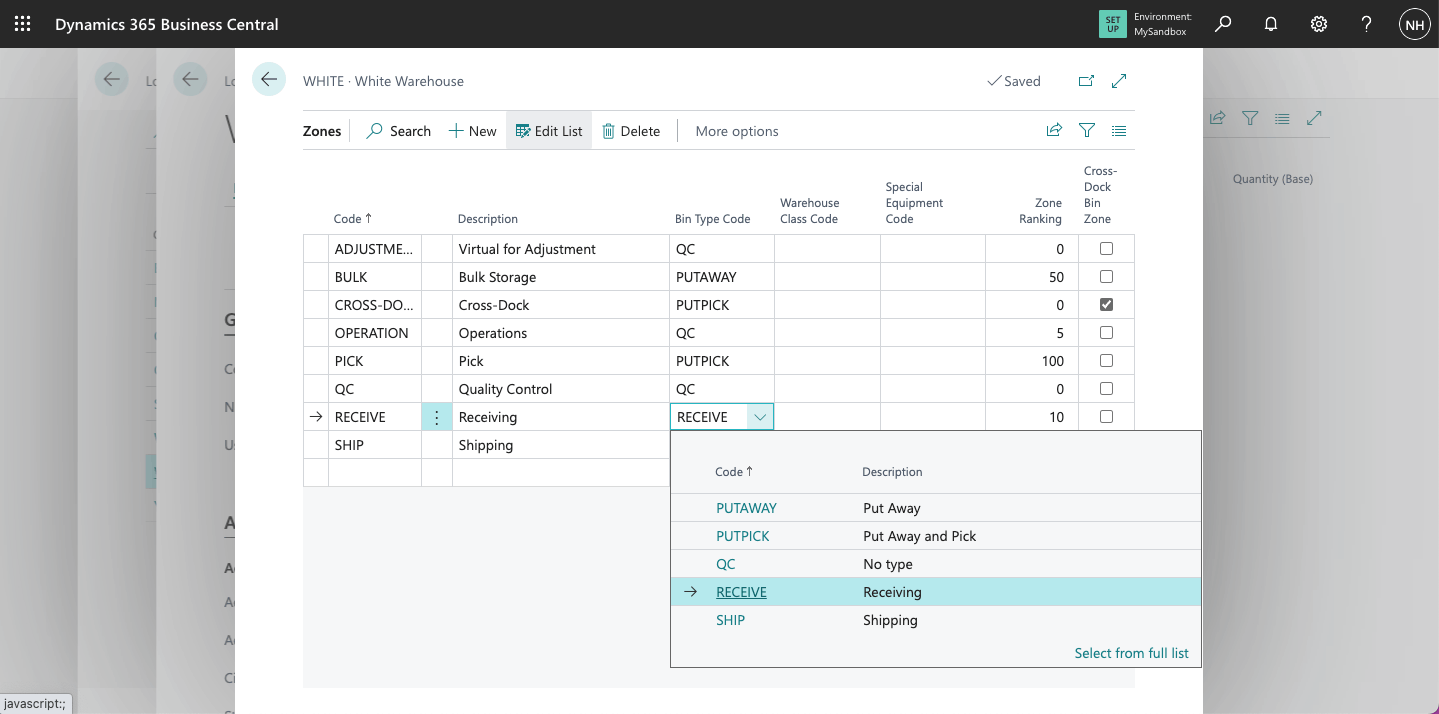Open the help question mark icon
This screenshot has height=714, width=1439.
pos(1367,24)
